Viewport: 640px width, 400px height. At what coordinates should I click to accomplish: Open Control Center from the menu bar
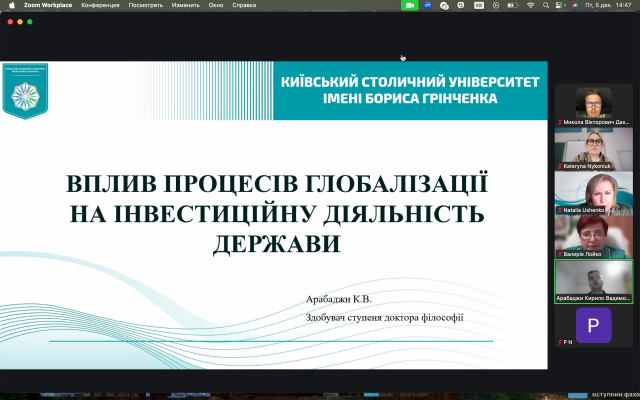click(x=560, y=5)
